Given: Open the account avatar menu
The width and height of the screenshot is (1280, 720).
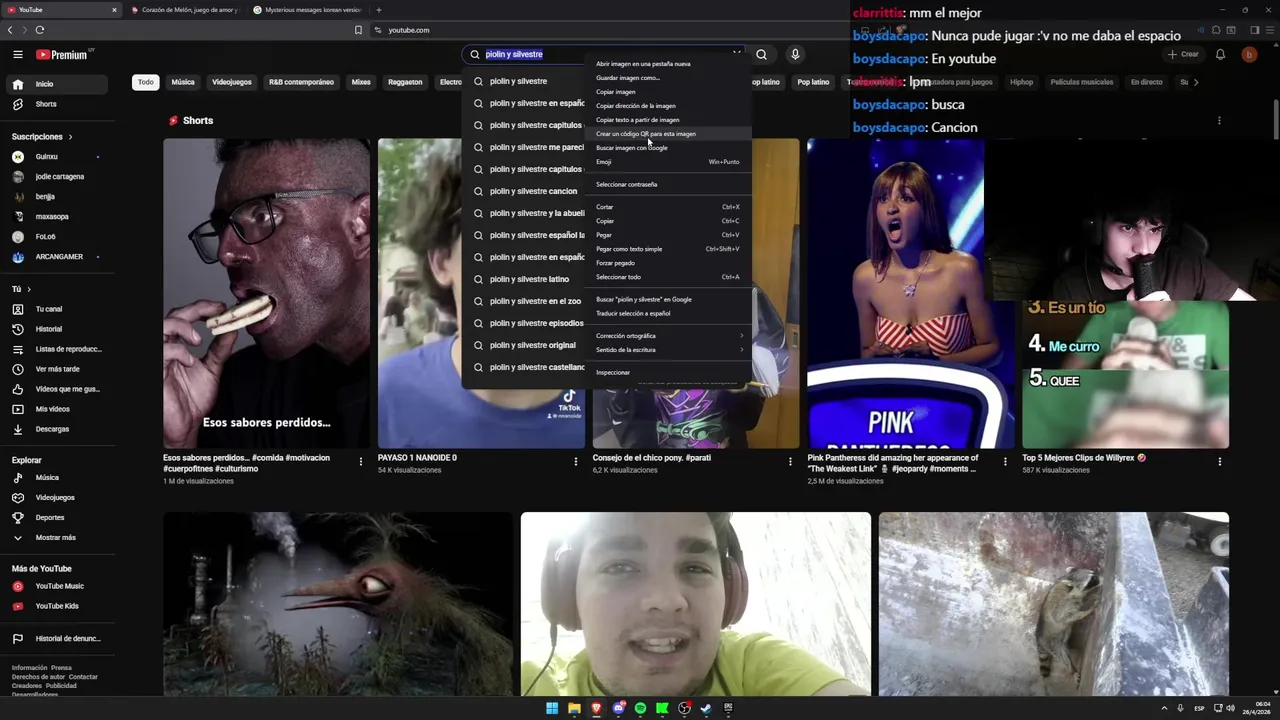Looking at the screenshot, I should click(1249, 55).
